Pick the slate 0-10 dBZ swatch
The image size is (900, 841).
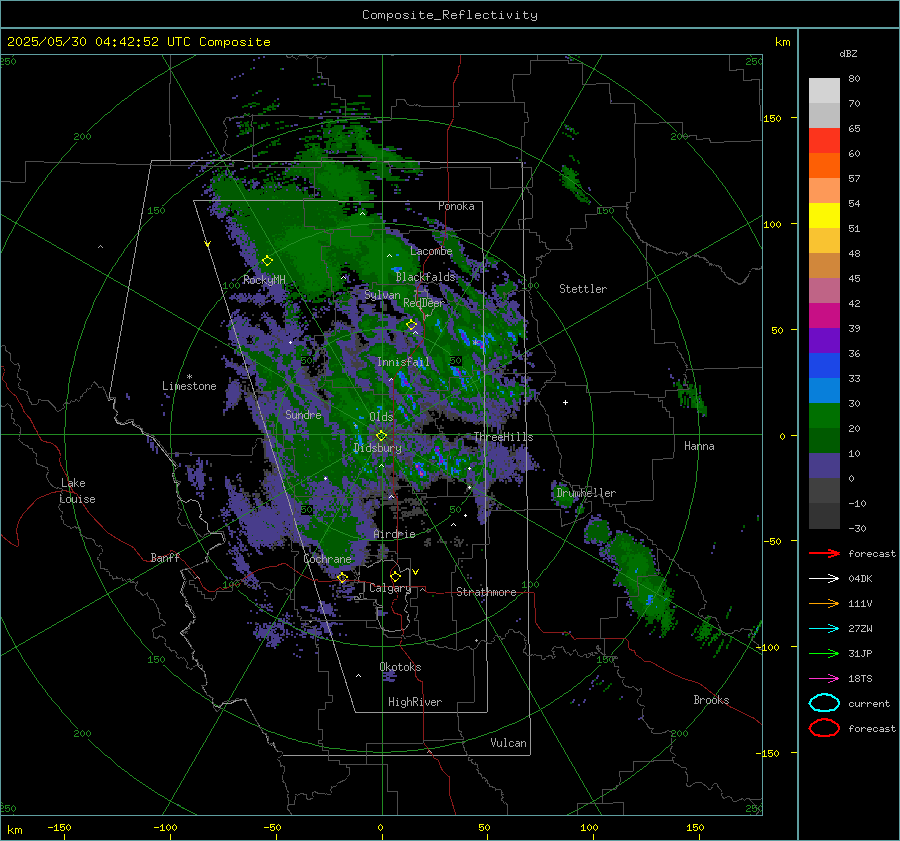[x=824, y=465]
